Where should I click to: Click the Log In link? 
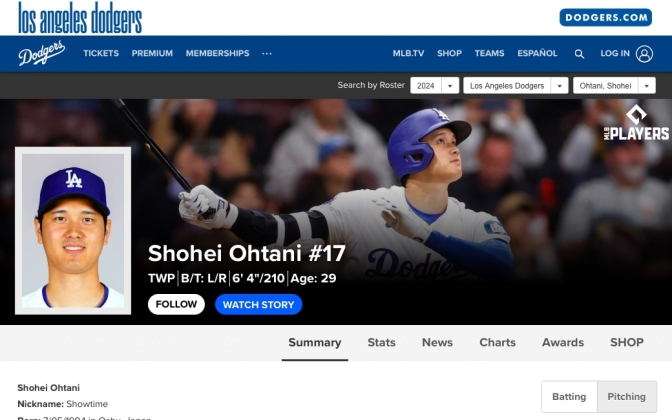click(615, 53)
